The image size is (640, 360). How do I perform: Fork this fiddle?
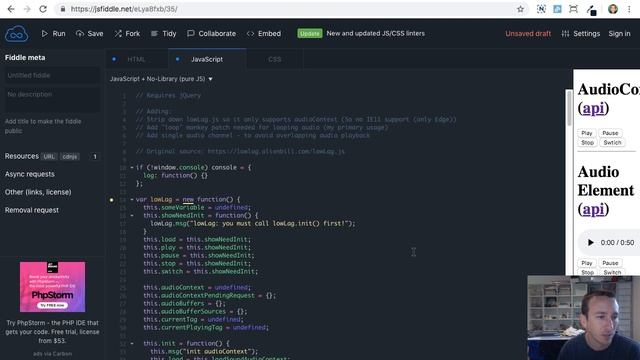pos(127,33)
